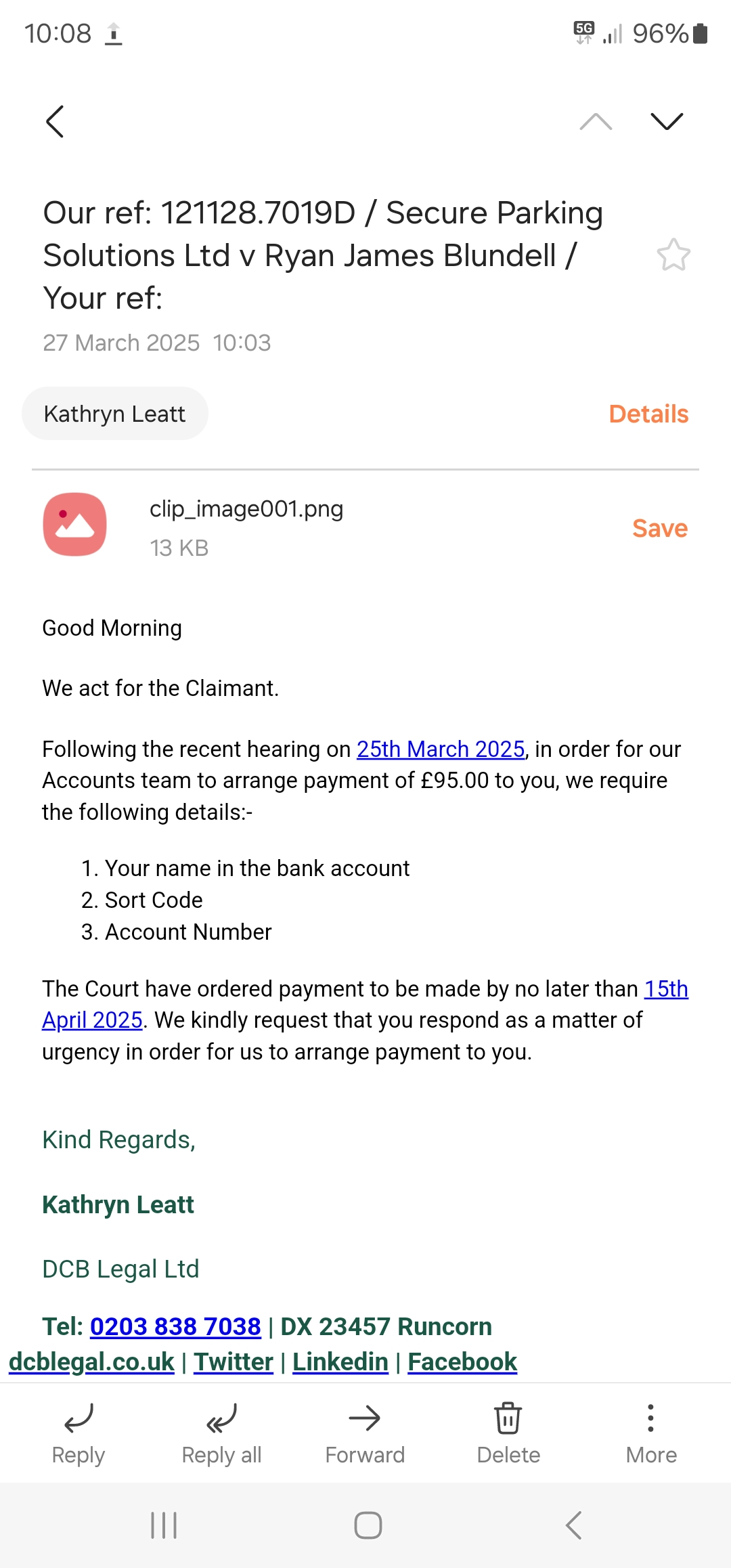The image size is (731, 1568).
Task: Open the Twitter link in signature
Action: [x=234, y=1362]
